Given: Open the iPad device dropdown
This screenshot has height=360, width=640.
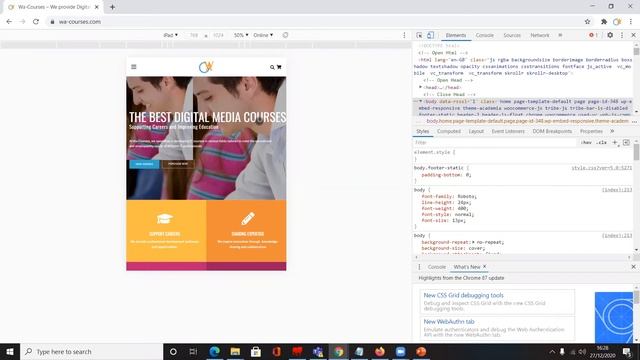Looking at the screenshot, I should pos(171,35).
